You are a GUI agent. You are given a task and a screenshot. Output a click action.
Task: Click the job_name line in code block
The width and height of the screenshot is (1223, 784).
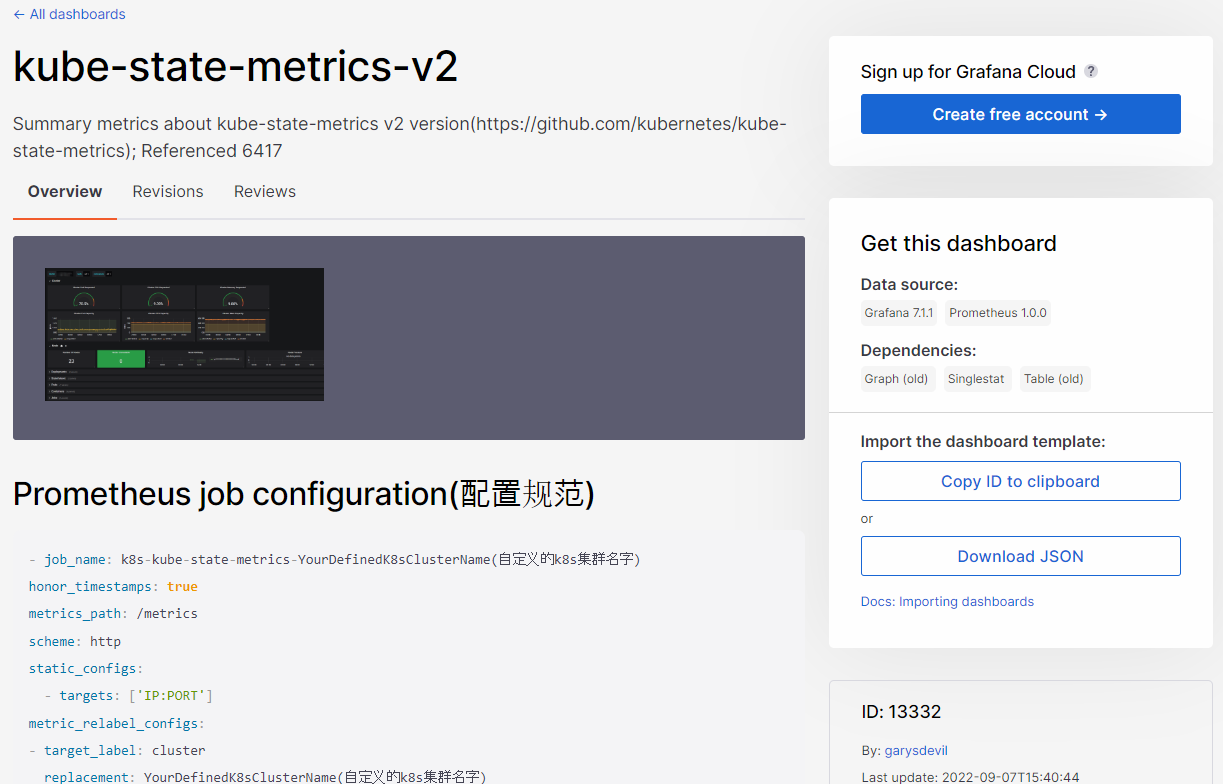[334, 559]
